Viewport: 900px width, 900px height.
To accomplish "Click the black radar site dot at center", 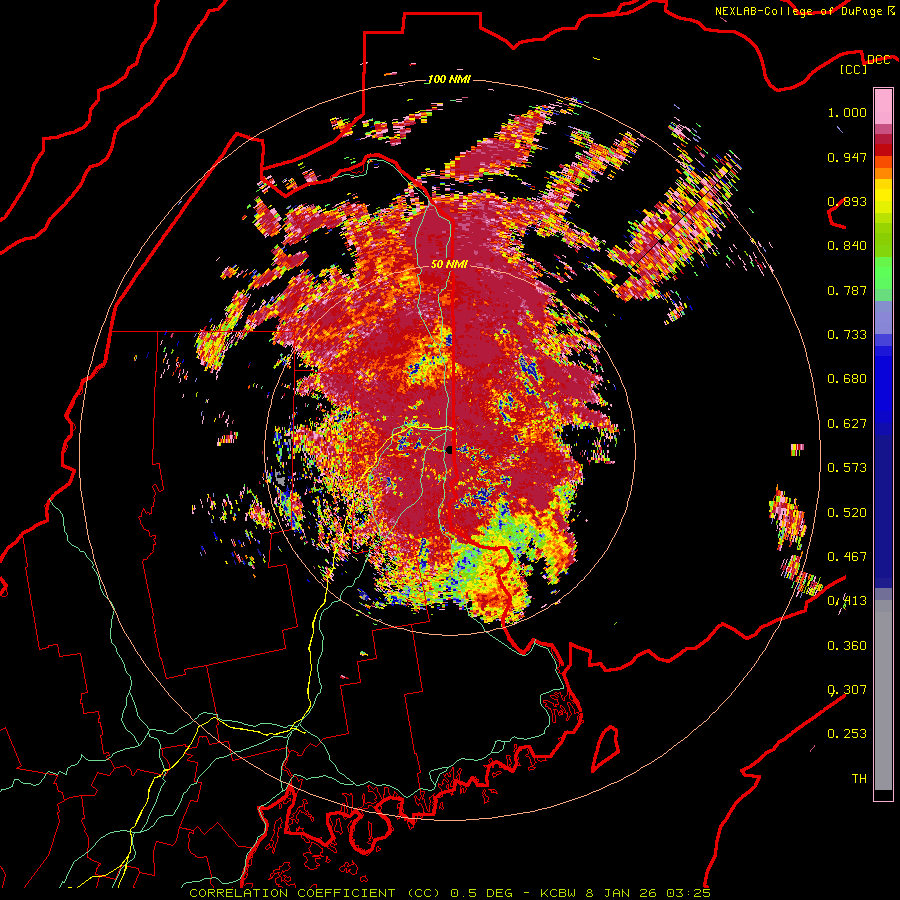I will click(449, 449).
